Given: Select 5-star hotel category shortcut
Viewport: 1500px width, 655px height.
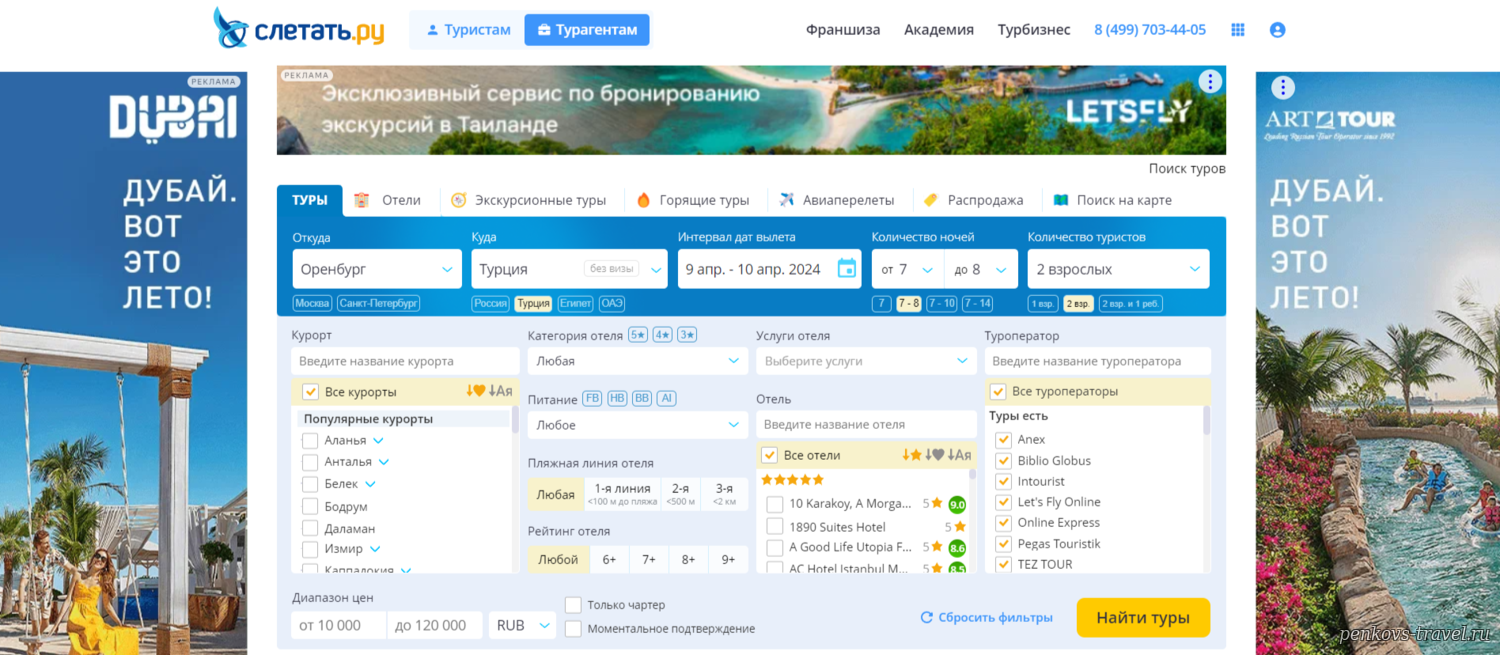Looking at the screenshot, I should click(x=638, y=335).
